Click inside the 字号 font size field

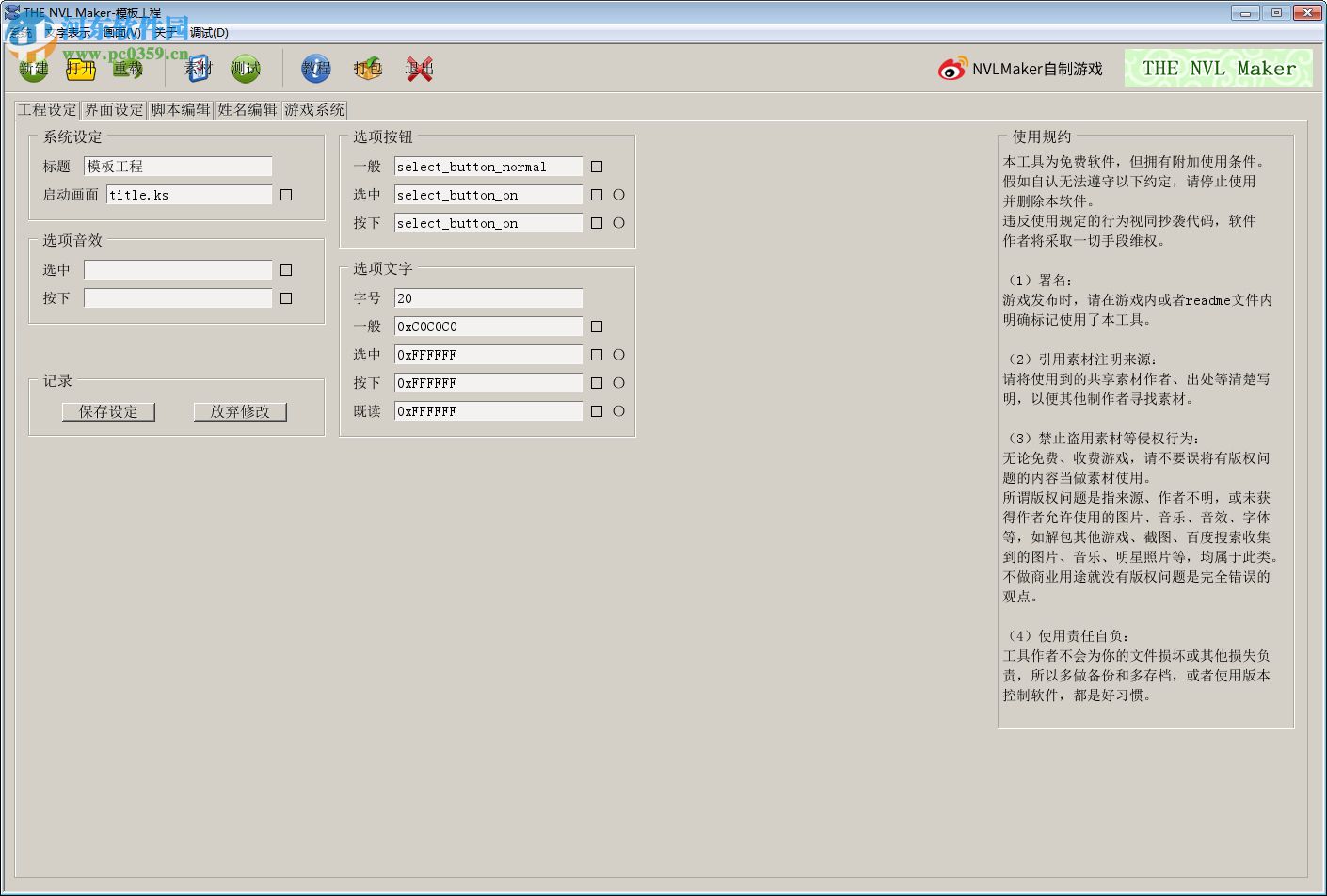[488, 297]
